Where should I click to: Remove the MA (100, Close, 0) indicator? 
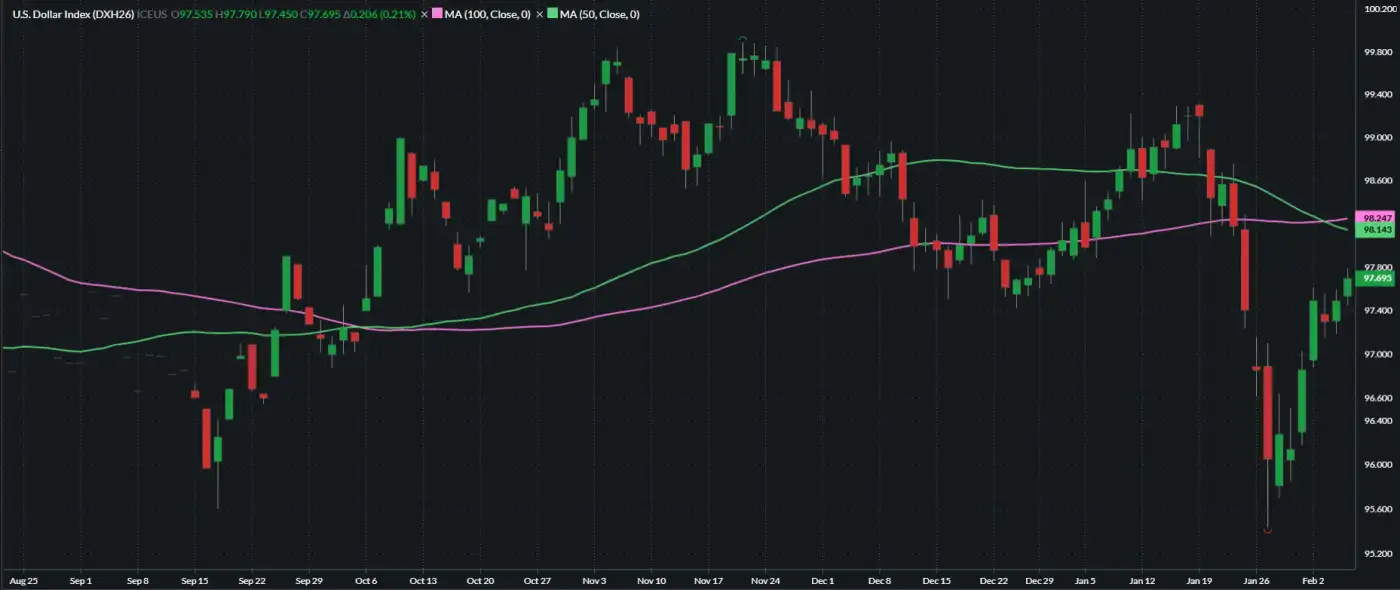click(424, 15)
